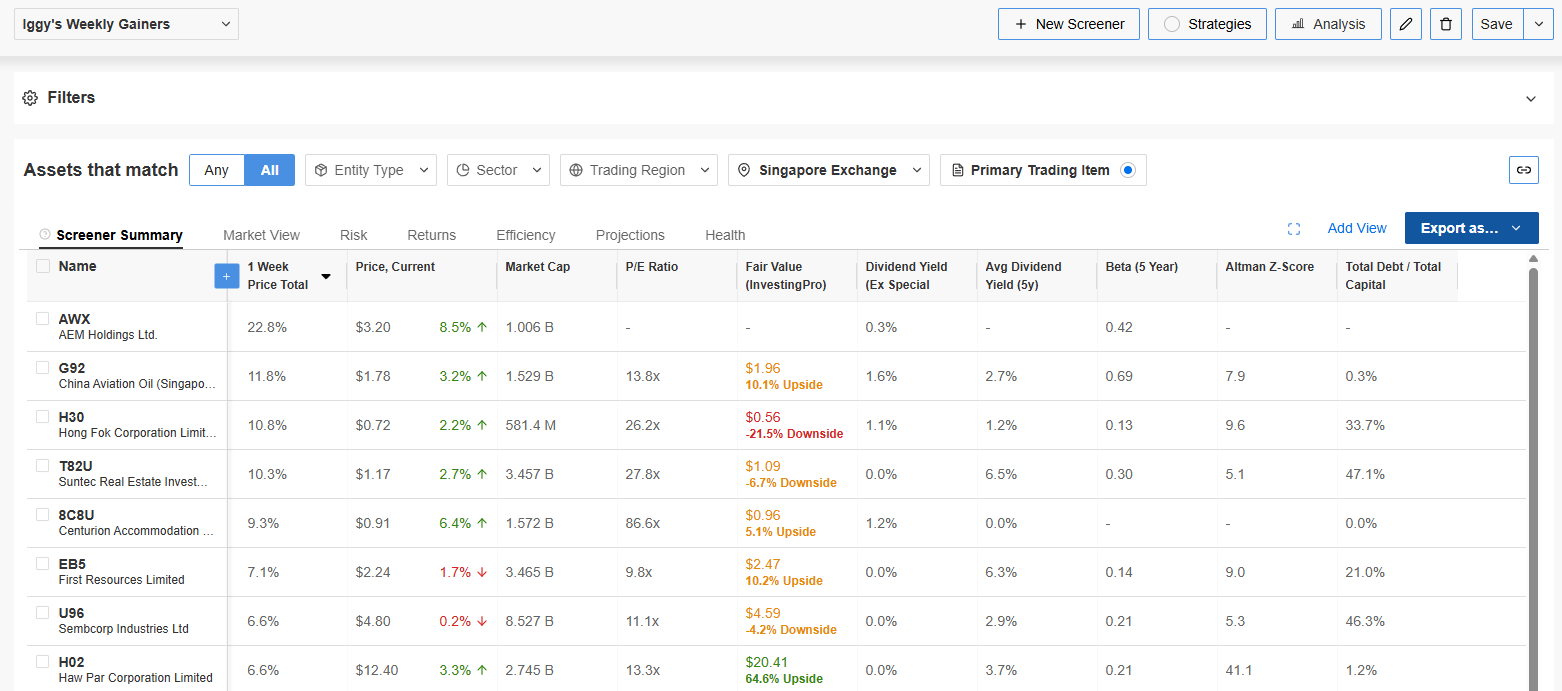
Task: Switch to the Health tab
Action: pos(725,235)
